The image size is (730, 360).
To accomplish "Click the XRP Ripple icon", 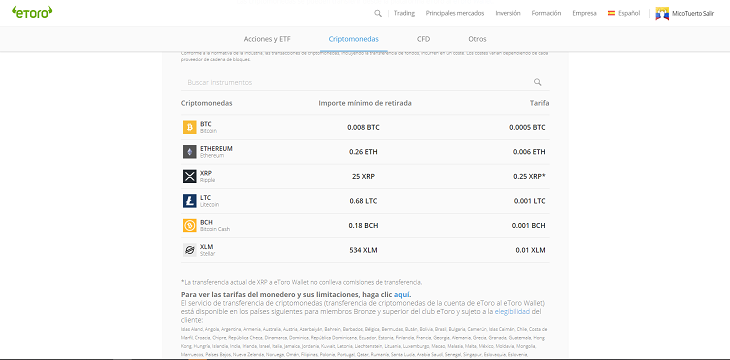I will point(189,176).
